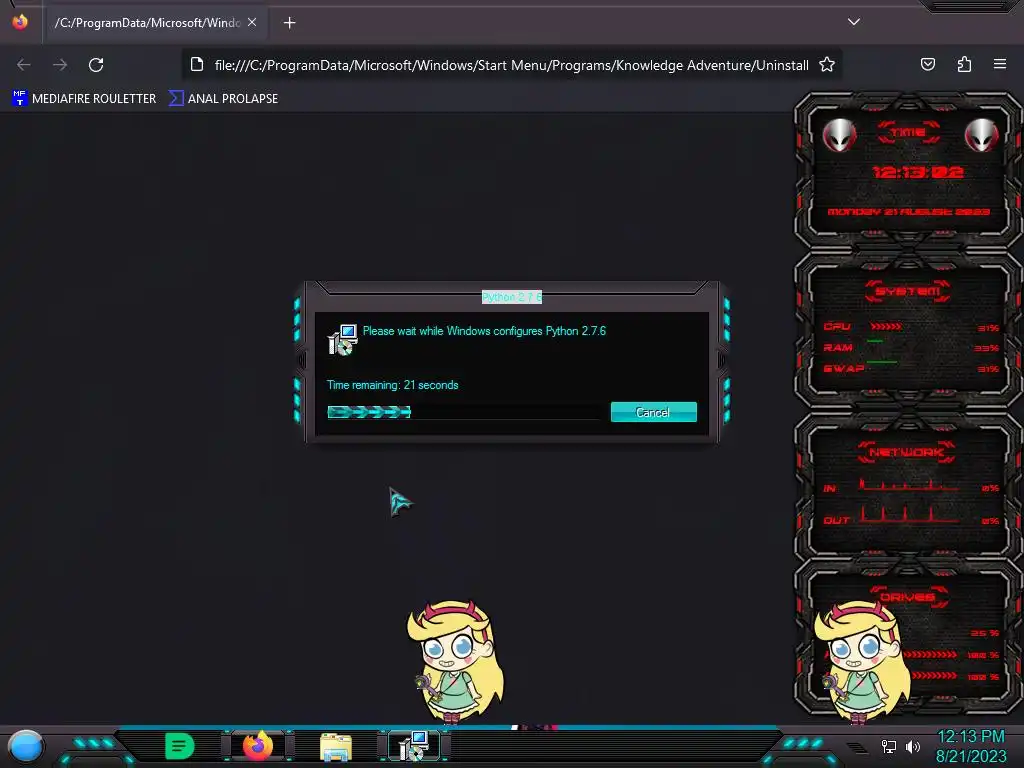Click the page info file icon in address bar
This screenshot has width=1024, height=768.
(x=197, y=65)
